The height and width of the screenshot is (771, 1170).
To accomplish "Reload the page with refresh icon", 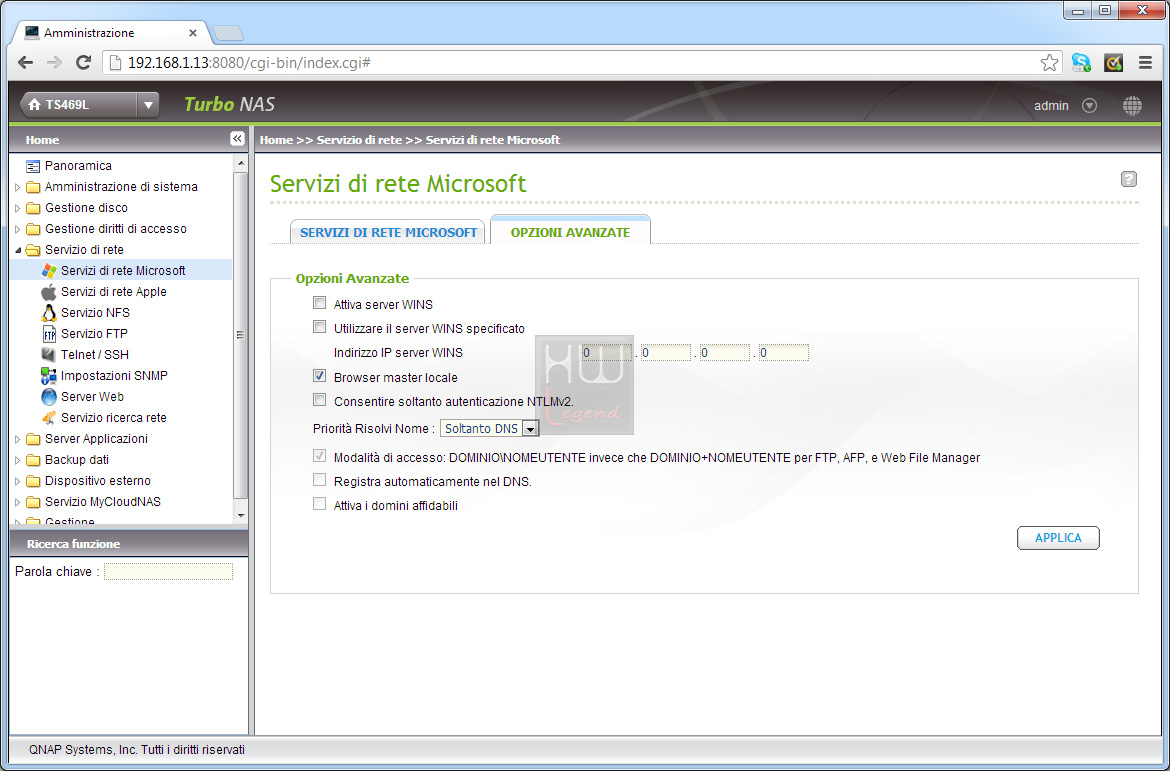I will tap(84, 63).
